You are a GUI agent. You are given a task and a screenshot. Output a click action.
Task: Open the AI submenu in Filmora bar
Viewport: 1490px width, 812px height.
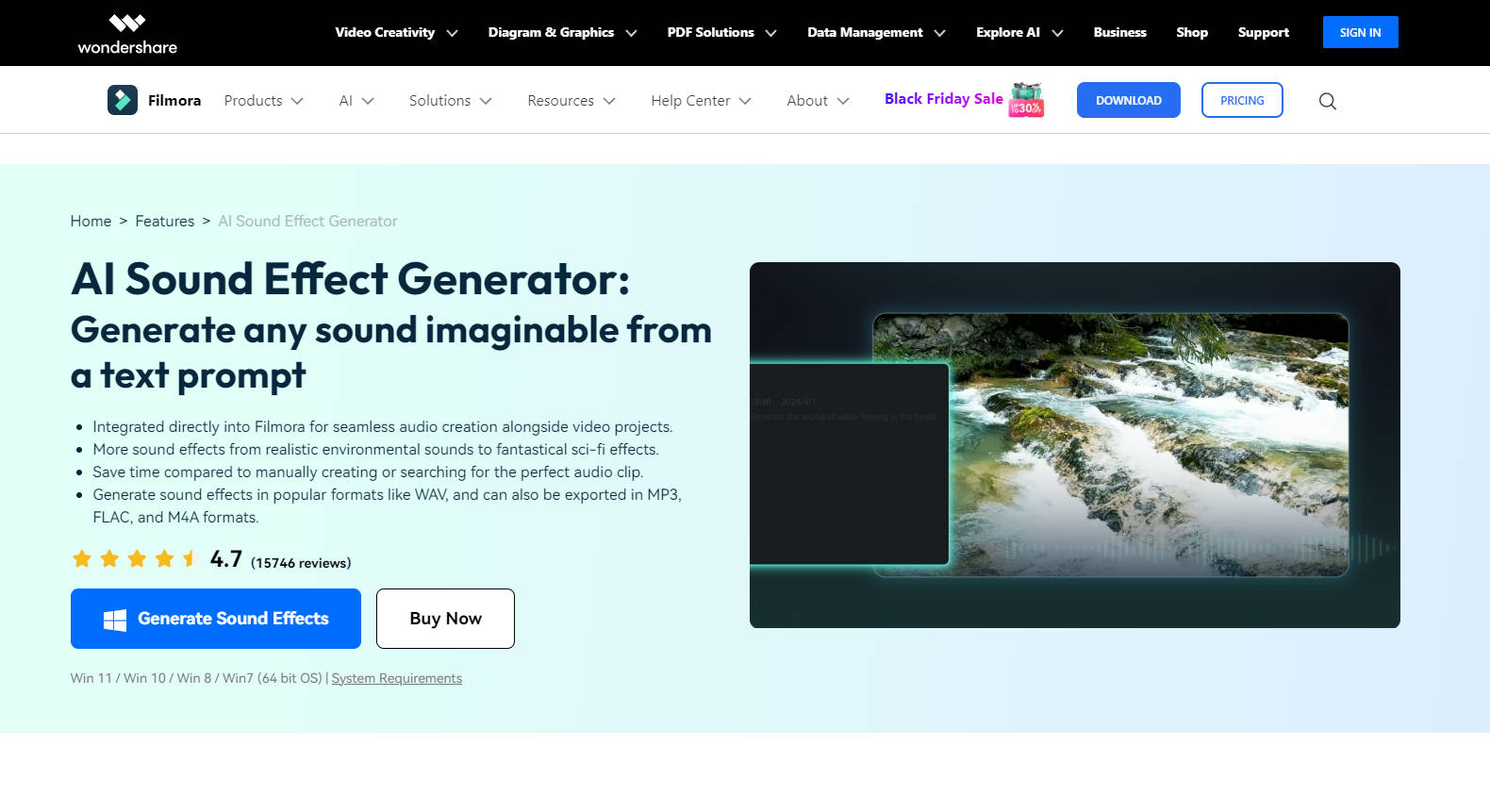point(356,101)
